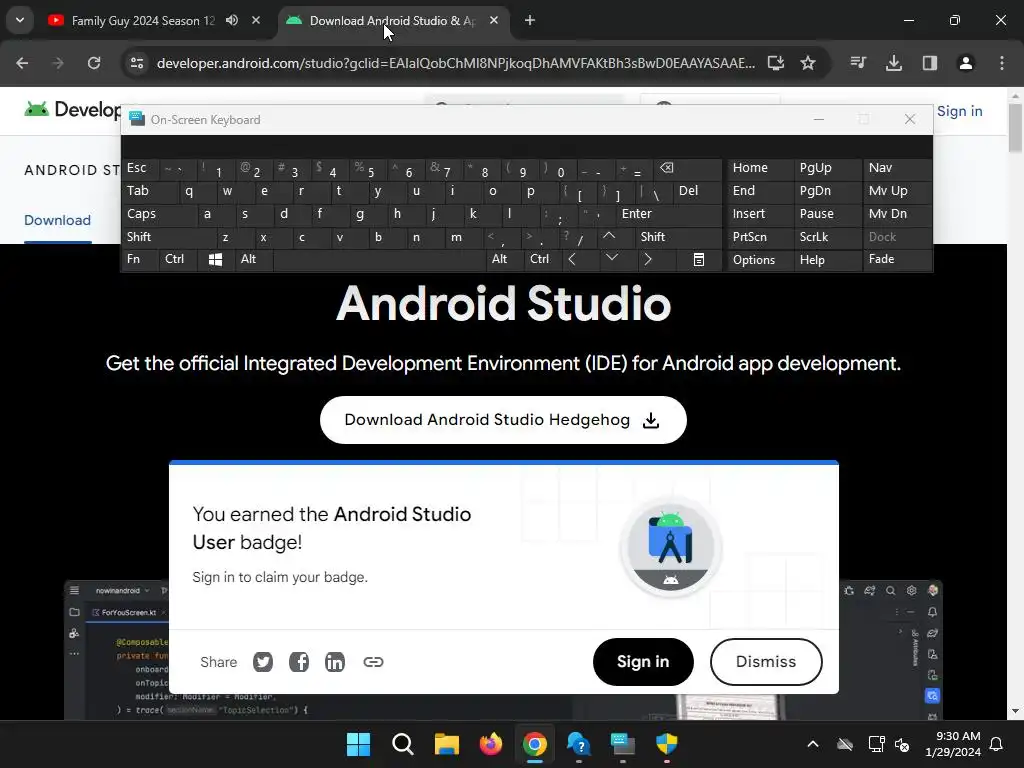1024x768 pixels.
Task: Toggle Chrome side panel icon
Action: [930, 63]
